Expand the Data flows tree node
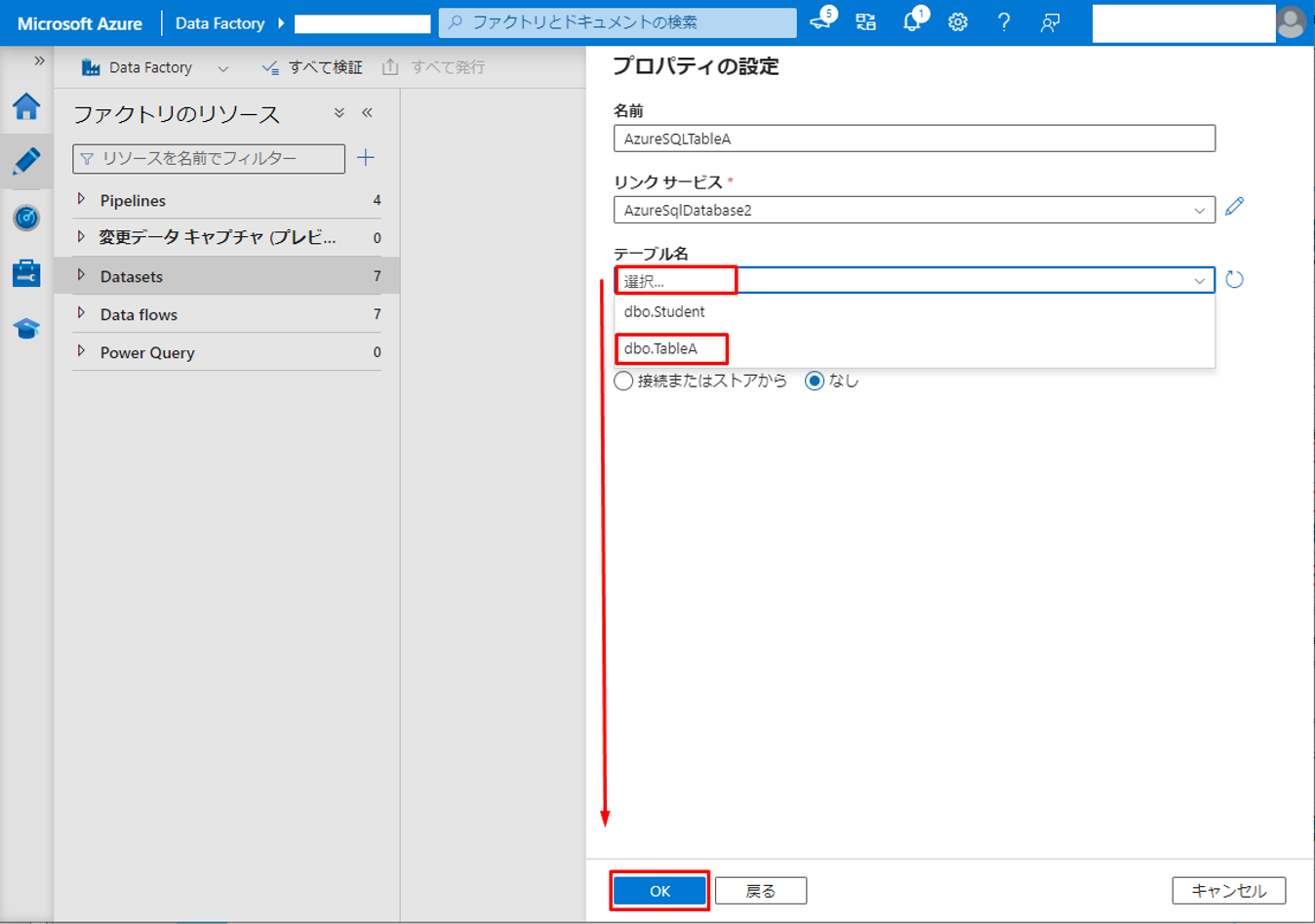 click(x=82, y=314)
